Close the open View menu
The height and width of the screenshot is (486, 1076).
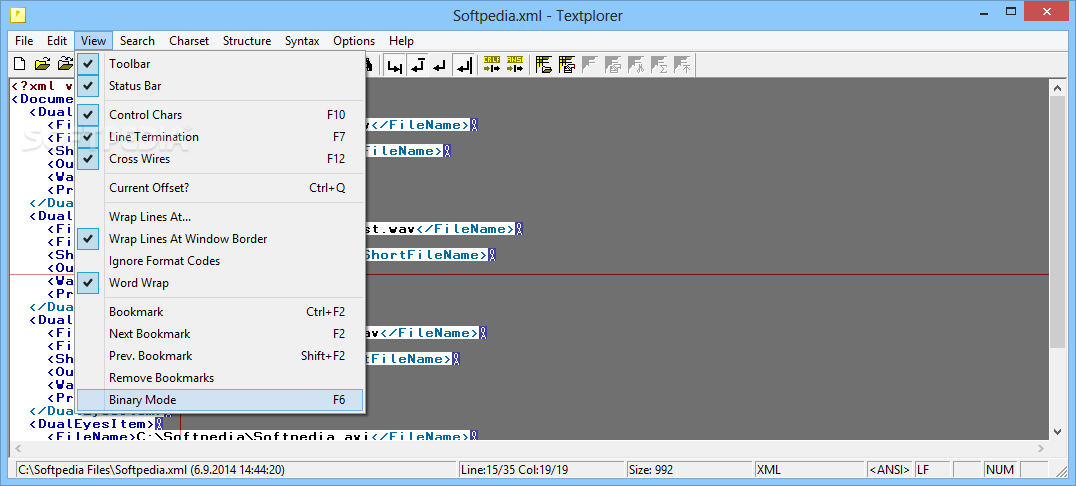(93, 40)
